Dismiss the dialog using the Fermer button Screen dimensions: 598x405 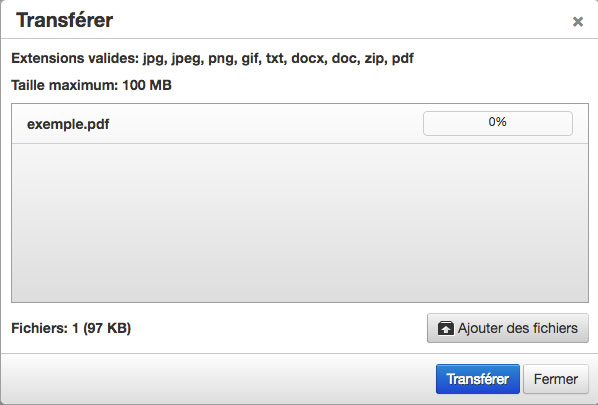coord(556,379)
